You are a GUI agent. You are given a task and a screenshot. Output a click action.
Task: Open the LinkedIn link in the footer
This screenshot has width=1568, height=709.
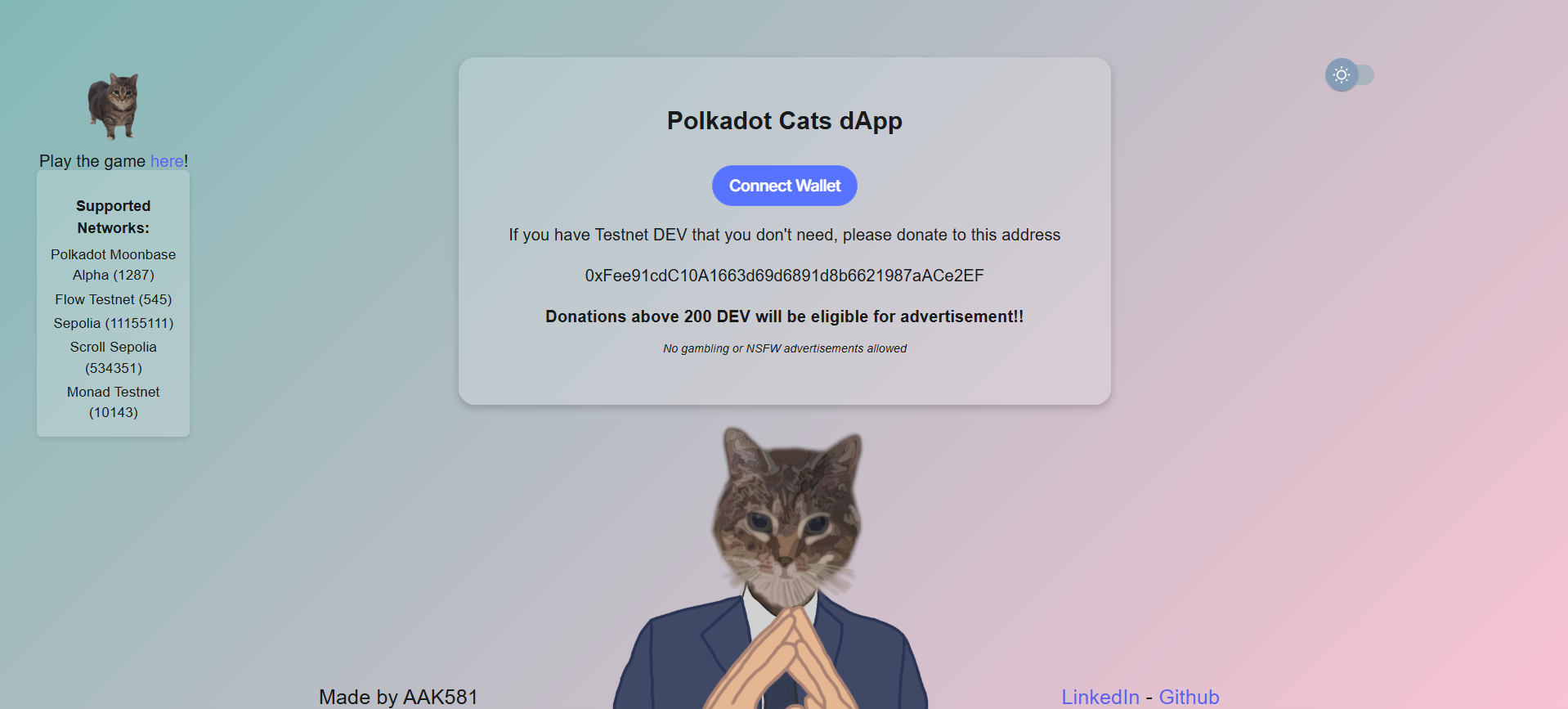(x=1100, y=697)
